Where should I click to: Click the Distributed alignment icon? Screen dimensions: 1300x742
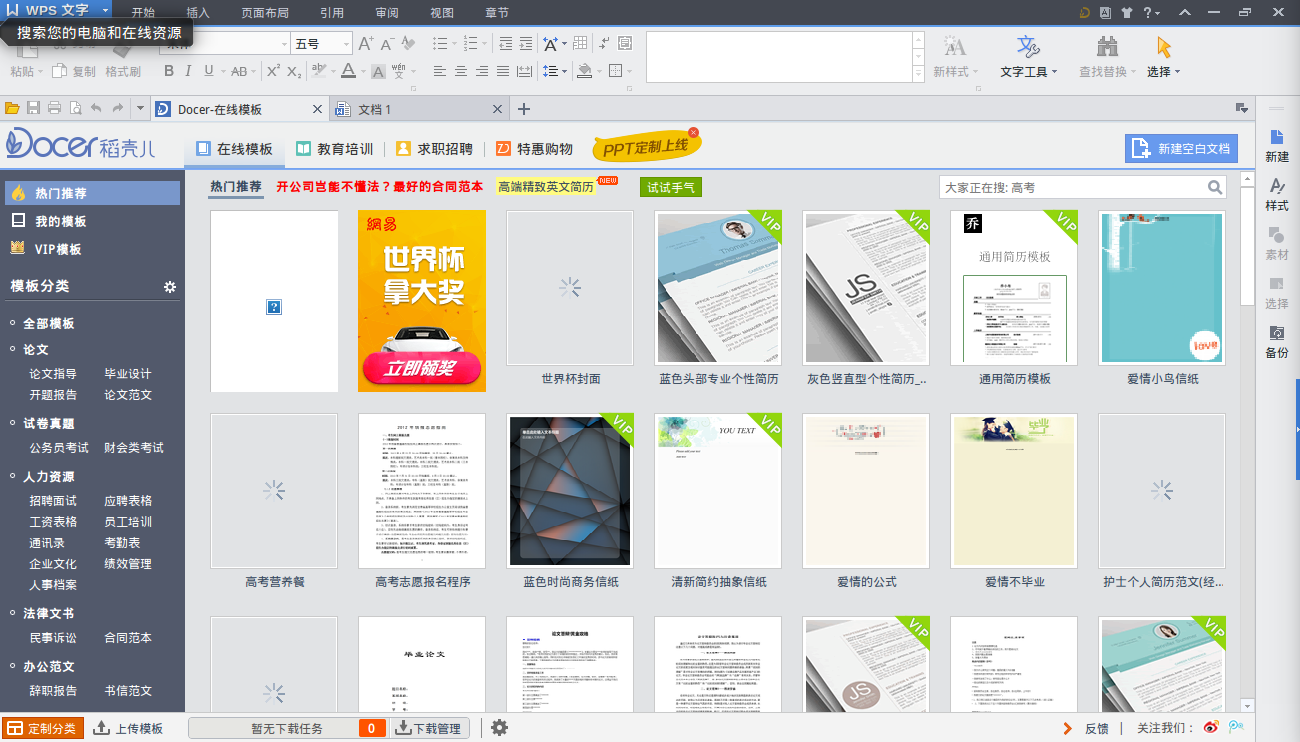tap(525, 71)
